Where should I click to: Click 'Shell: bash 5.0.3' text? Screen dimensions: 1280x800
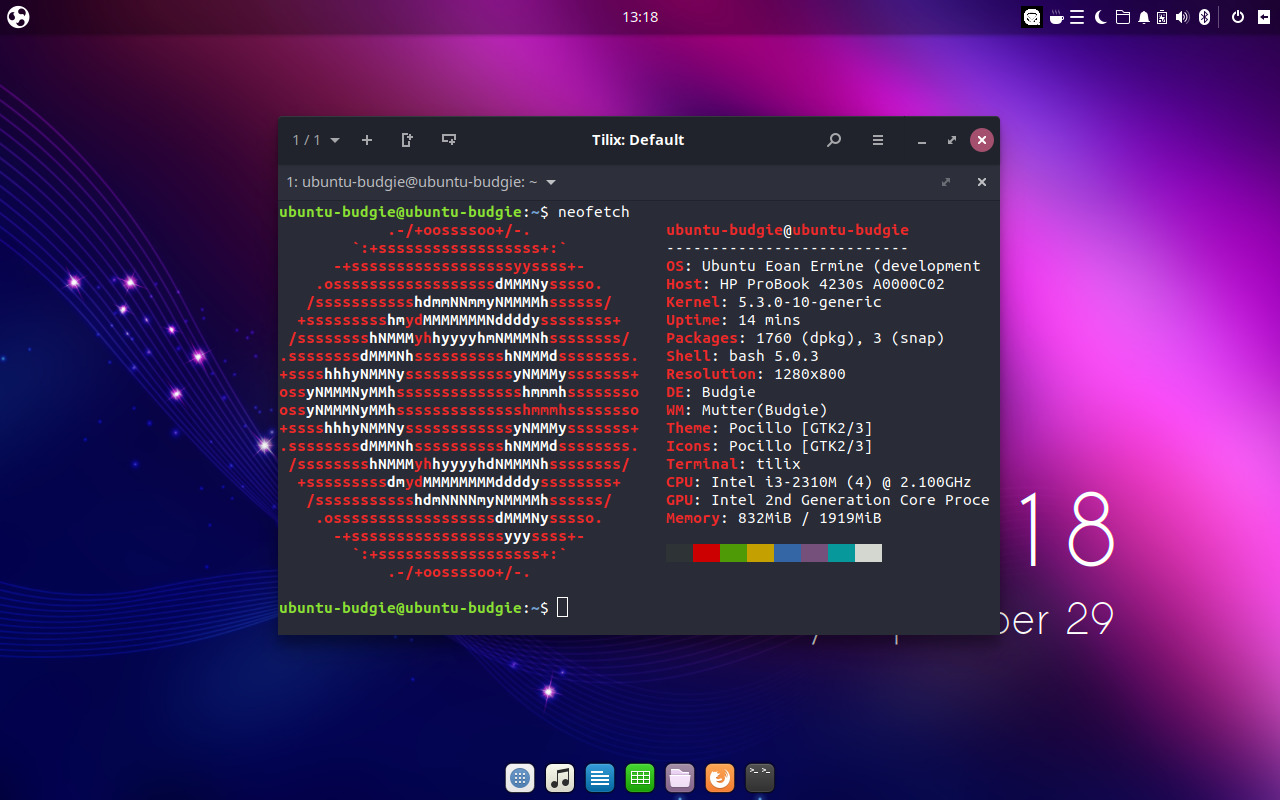click(x=742, y=356)
